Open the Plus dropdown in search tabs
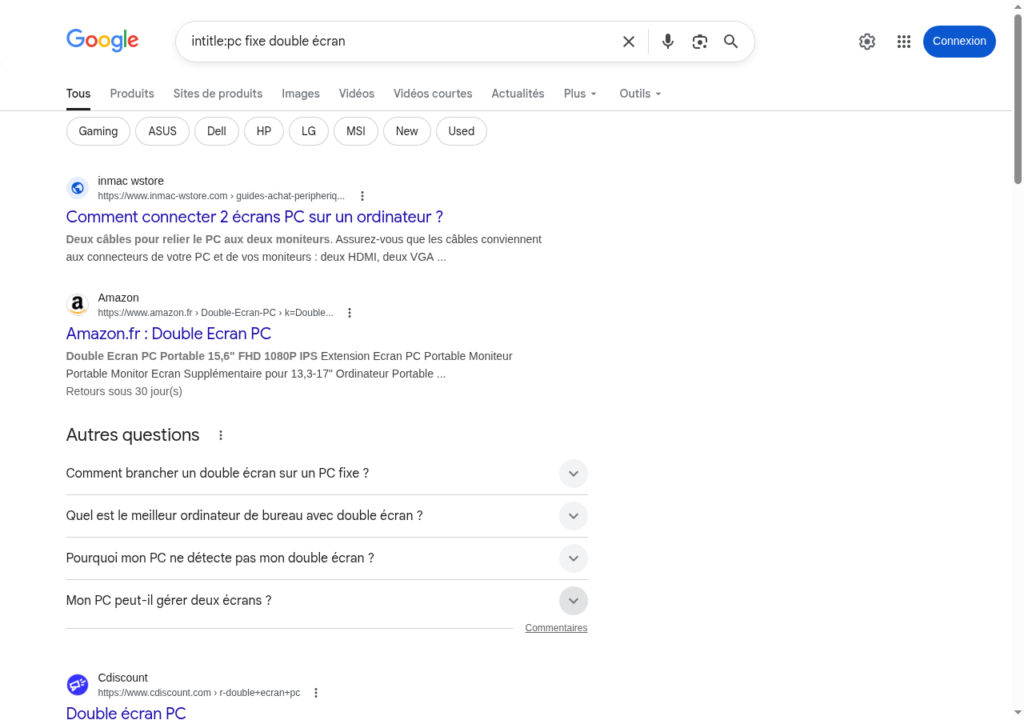Image resolution: width=1024 pixels, height=720 pixels. coord(580,93)
